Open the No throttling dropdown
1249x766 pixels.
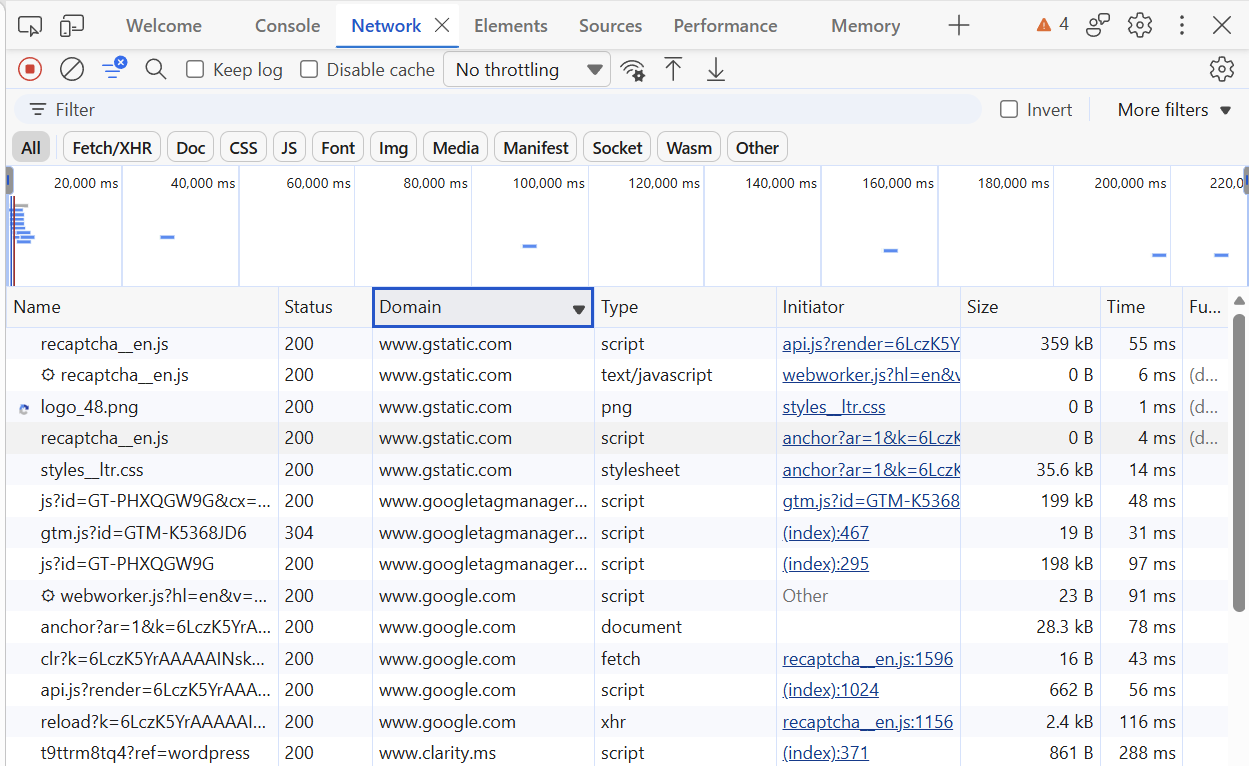[x=527, y=69]
